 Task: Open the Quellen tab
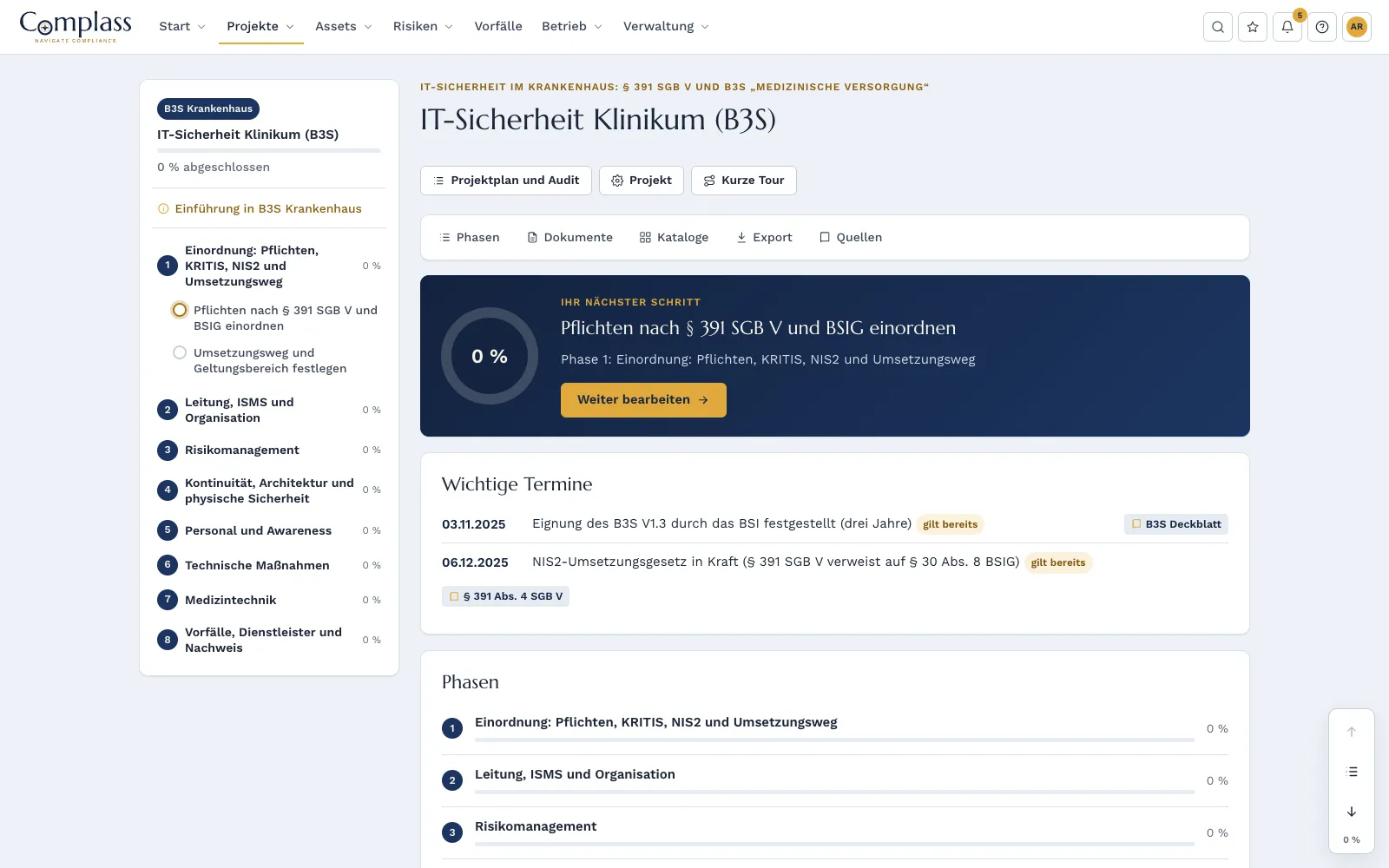(x=851, y=238)
